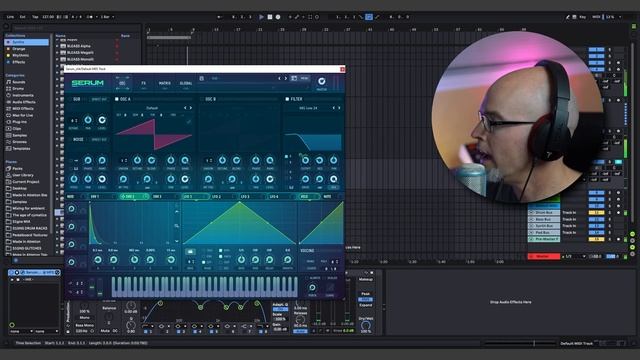Viewport: 640px width, 360px height.
Task: Arm the transport Record button
Action: point(278,17)
